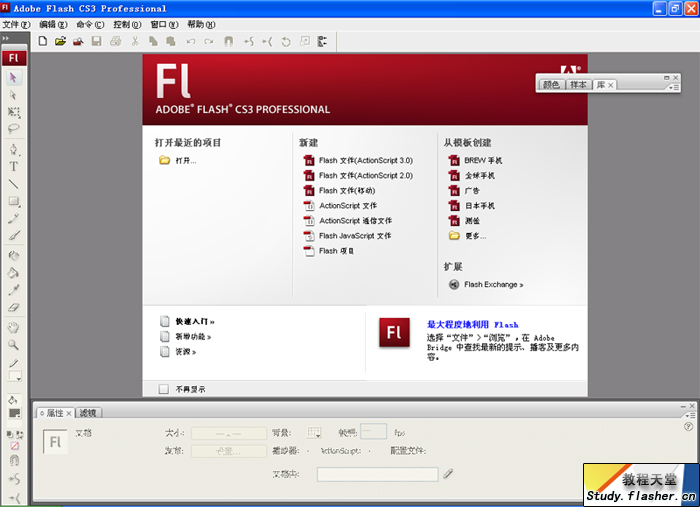
Task: Open the 命令 menu
Action: [x=90, y=25]
